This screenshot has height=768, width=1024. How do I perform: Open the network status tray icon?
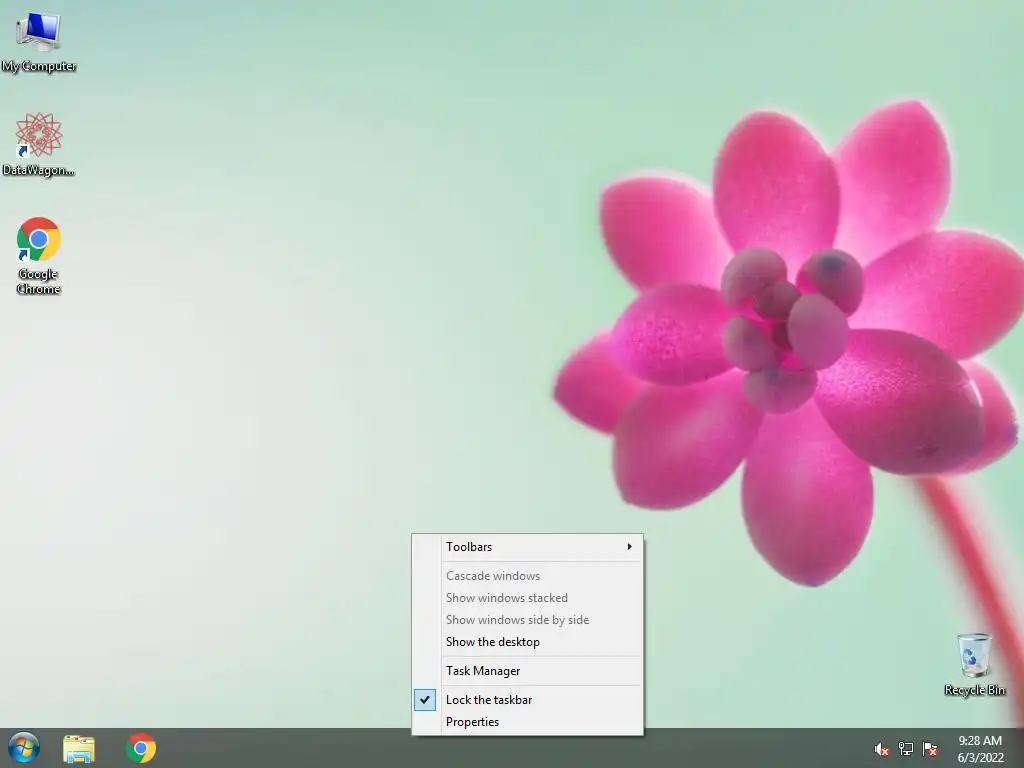coord(906,749)
